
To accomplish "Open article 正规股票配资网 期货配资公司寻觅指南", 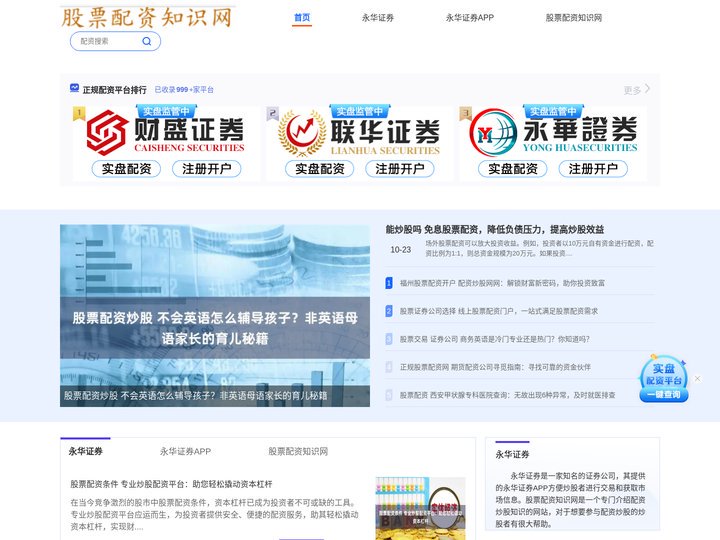I will [495, 367].
